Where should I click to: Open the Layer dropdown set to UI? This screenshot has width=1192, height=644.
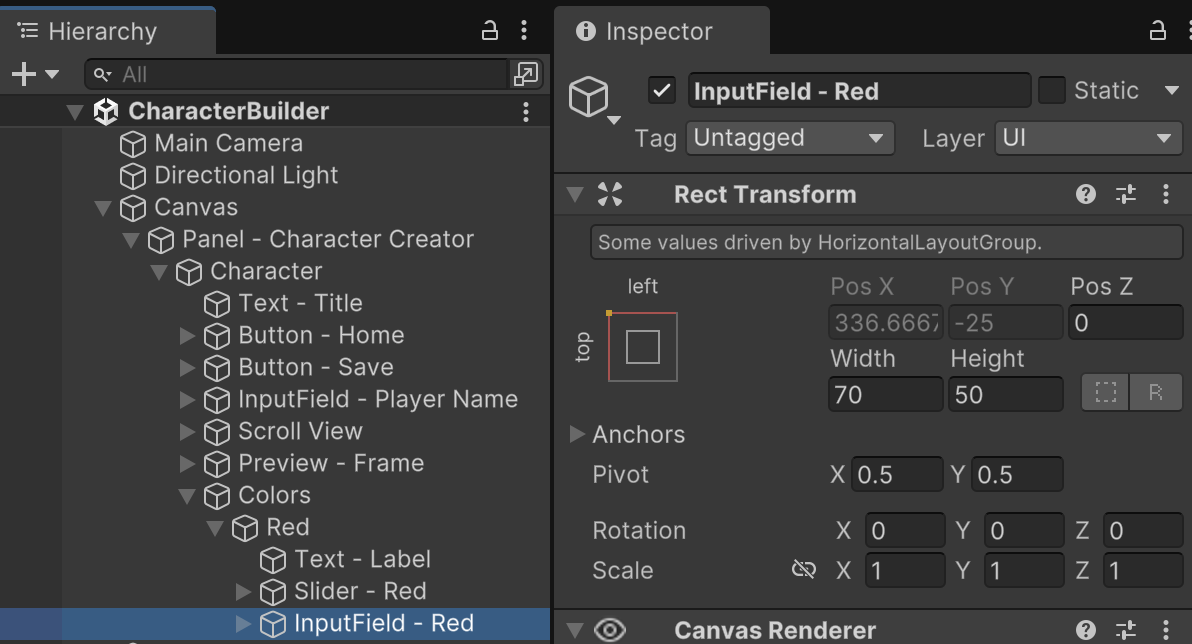[x=1088, y=138]
